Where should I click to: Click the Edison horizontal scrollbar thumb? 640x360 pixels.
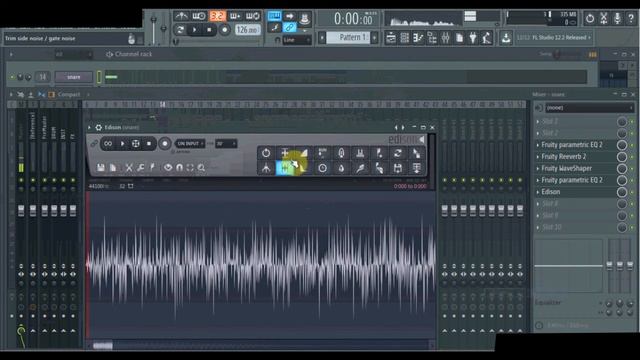[102, 346]
